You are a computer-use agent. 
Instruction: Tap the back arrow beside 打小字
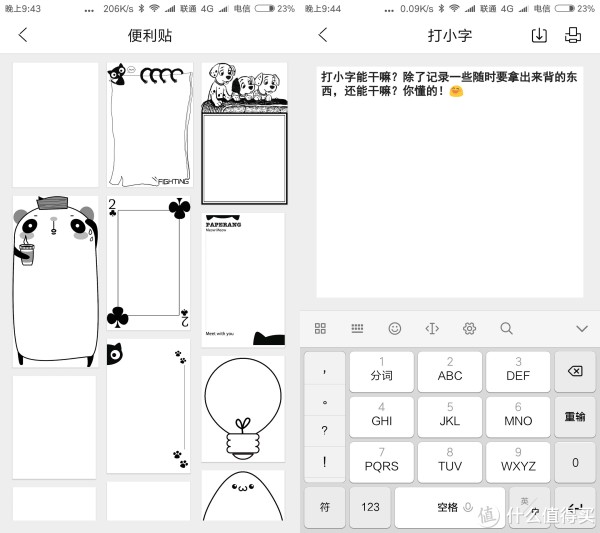323,35
